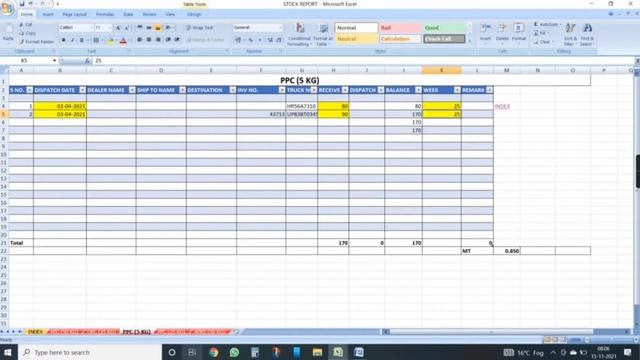Align text left
This screenshot has height=360, width=640.
pos(140,40)
